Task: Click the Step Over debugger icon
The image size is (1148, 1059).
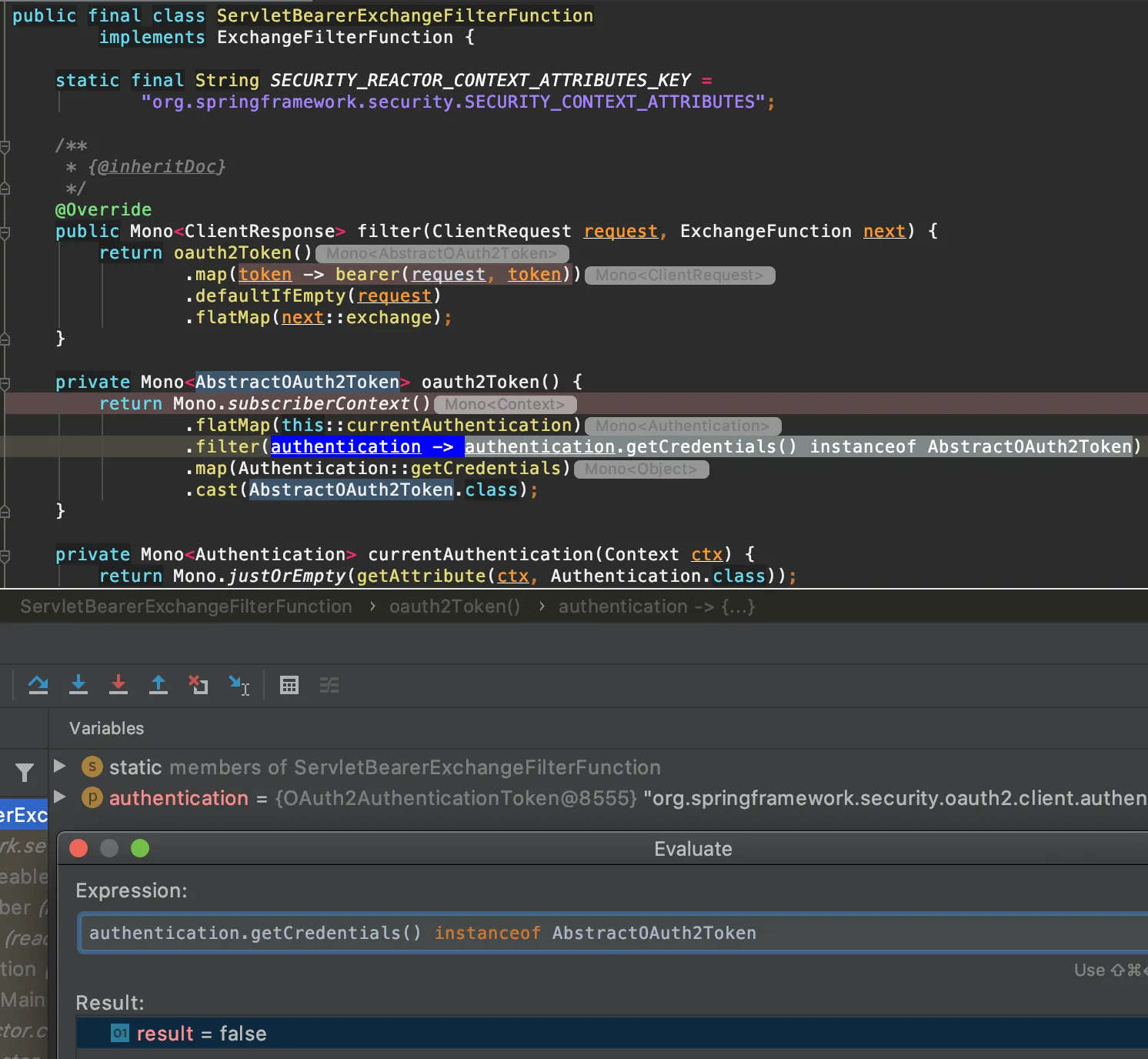Action: (38, 684)
